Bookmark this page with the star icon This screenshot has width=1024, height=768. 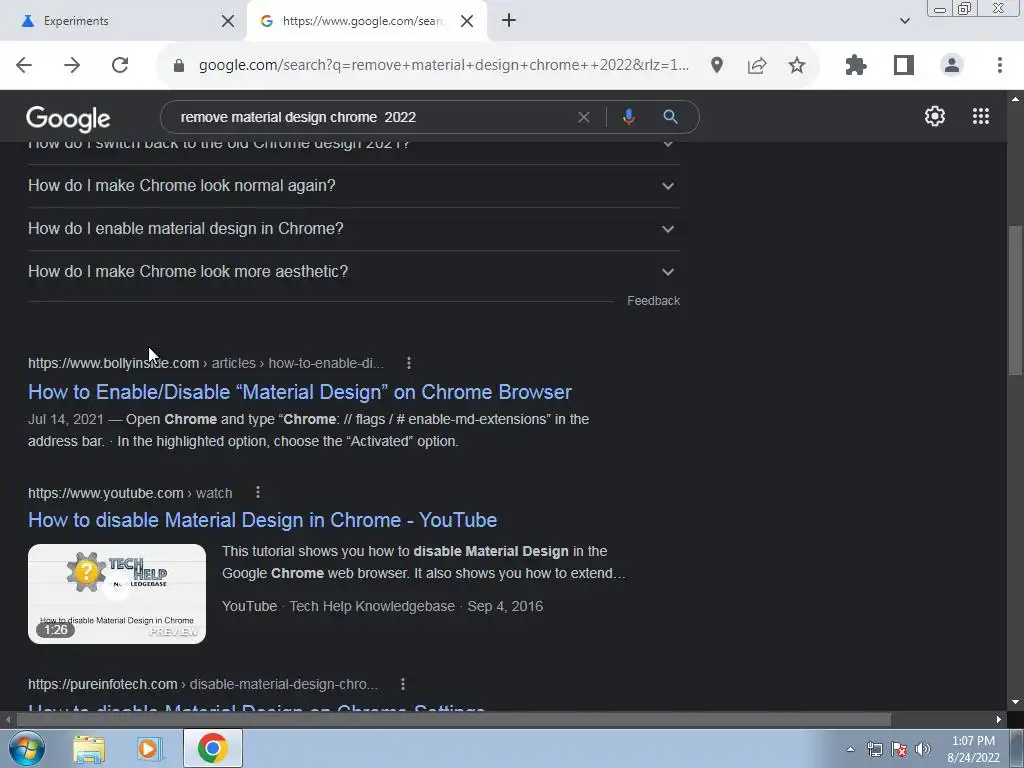click(x=796, y=65)
